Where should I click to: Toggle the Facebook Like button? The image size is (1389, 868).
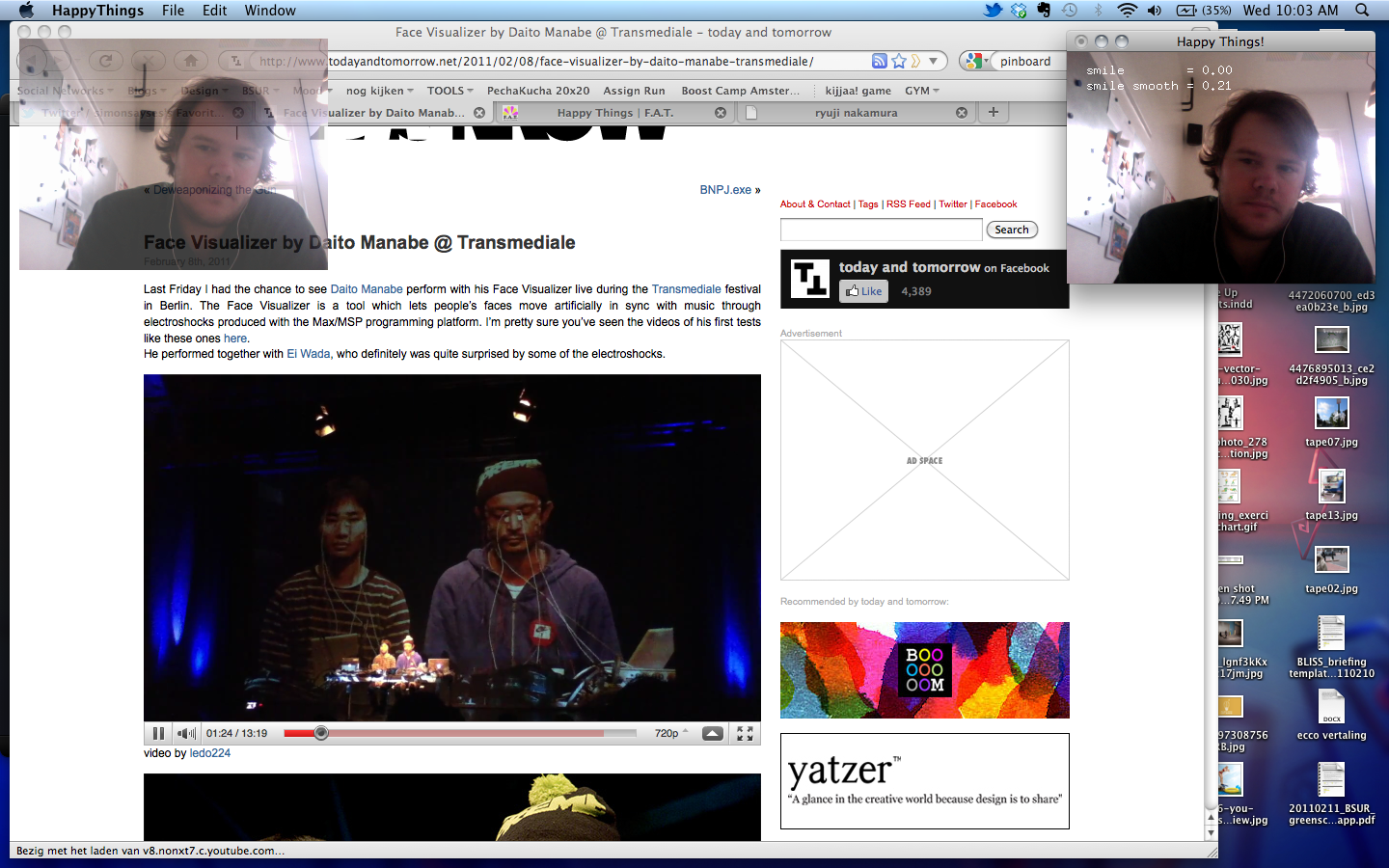(x=863, y=291)
